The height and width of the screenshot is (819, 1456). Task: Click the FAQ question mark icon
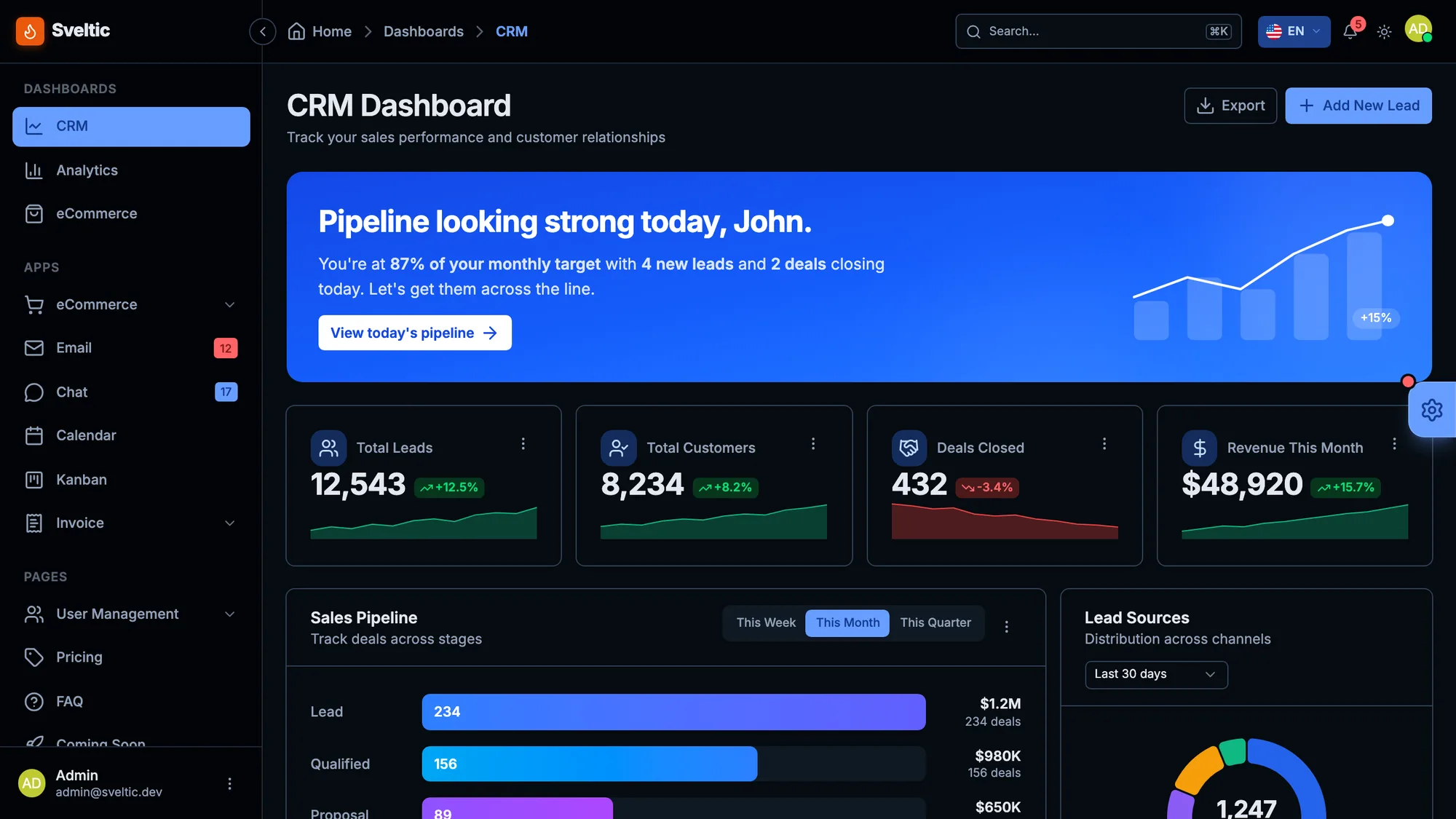pos(34,701)
